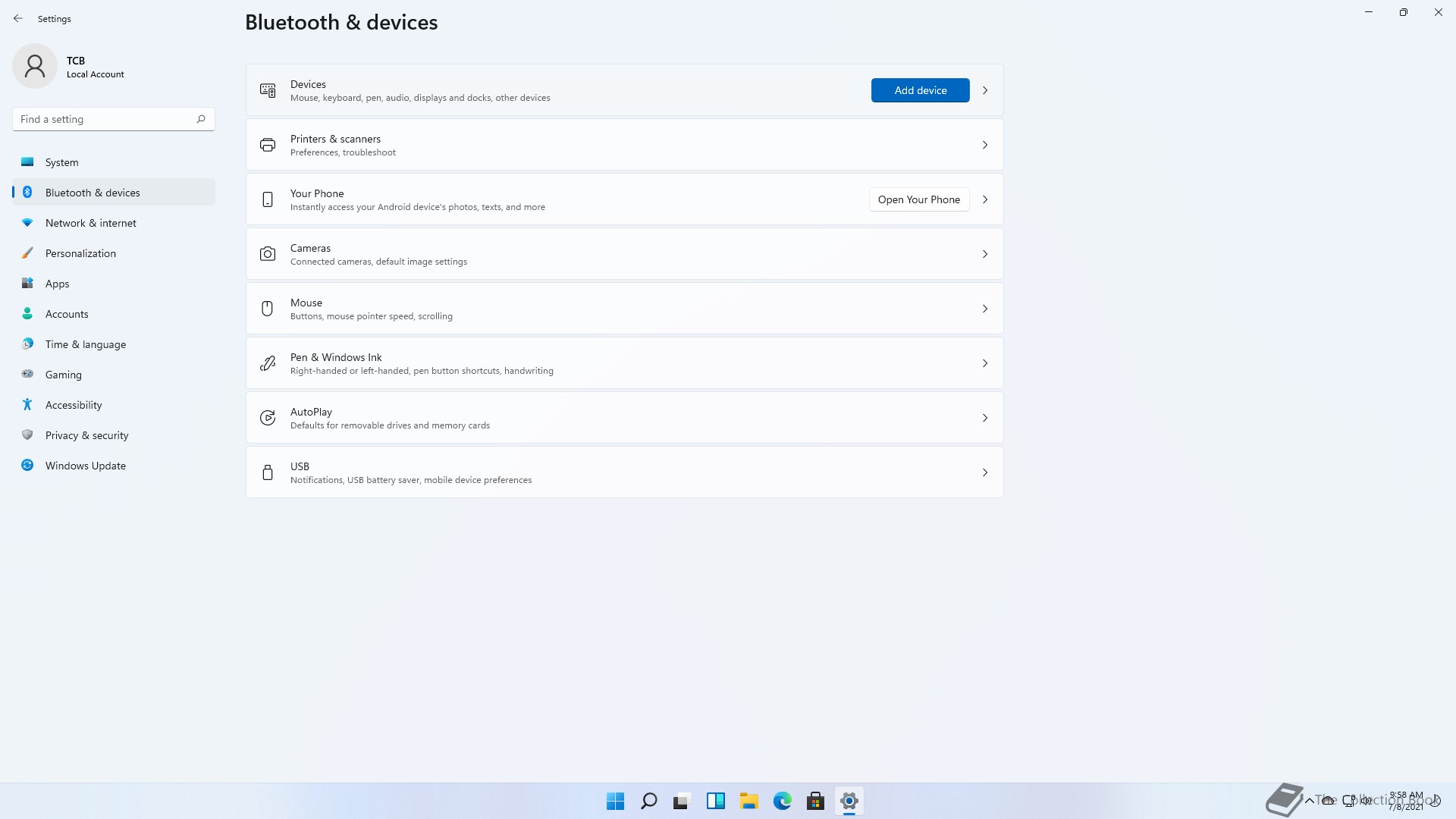Click 'Buttons, mouse pointer speed, scrolling' text

click(x=372, y=316)
